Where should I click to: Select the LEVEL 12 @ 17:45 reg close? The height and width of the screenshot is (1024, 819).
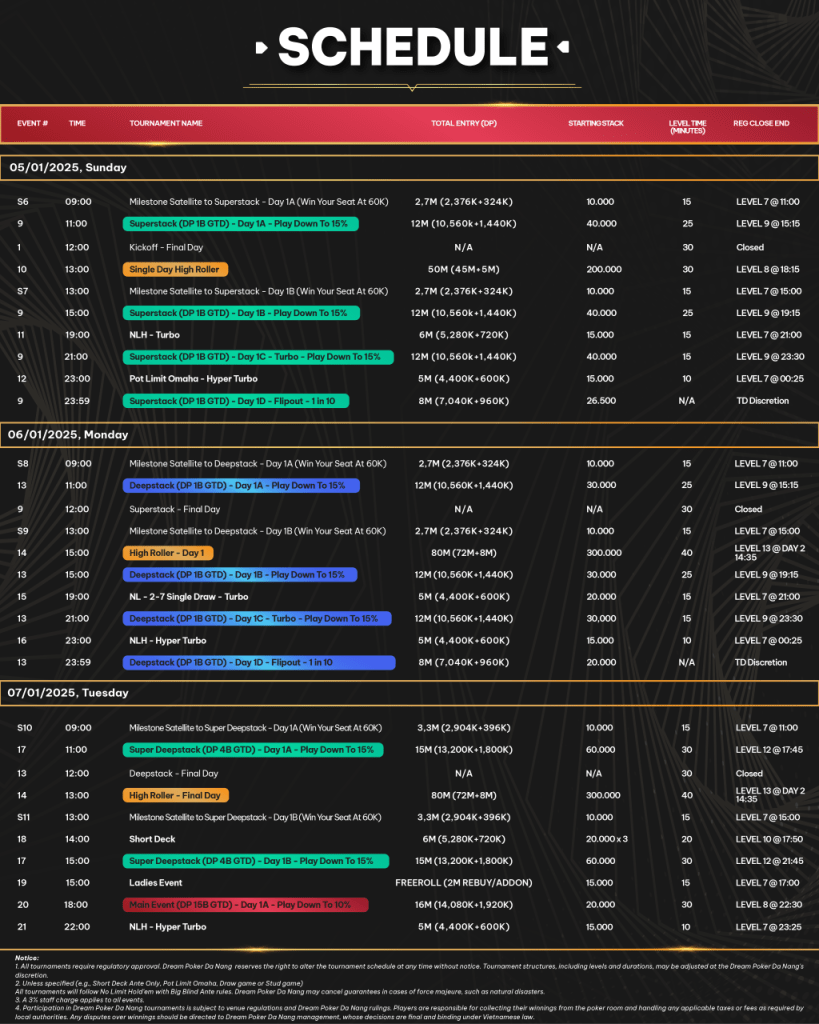point(769,750)
